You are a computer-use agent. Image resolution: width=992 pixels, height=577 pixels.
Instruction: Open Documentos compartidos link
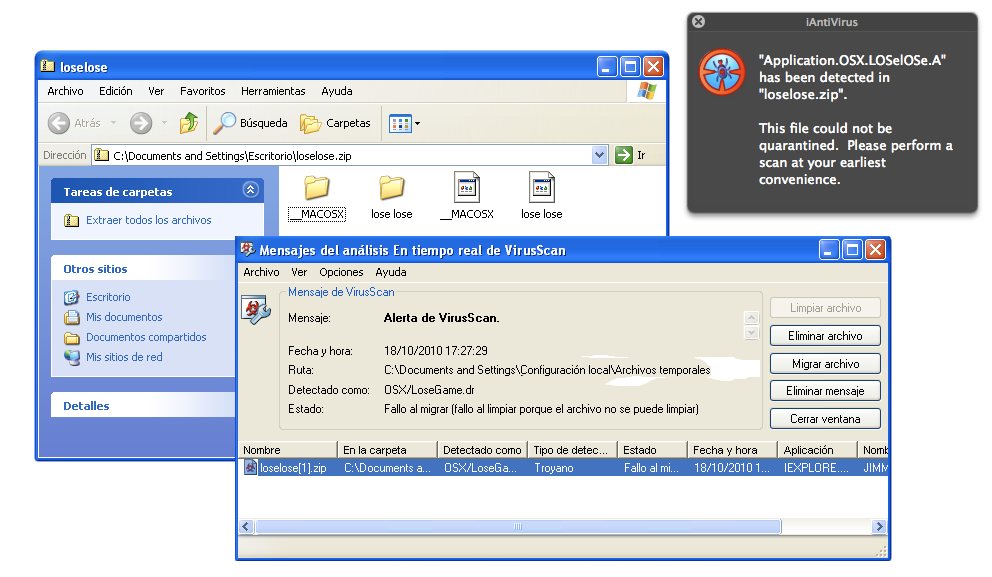pyautogui.click(x=146, y=337)
